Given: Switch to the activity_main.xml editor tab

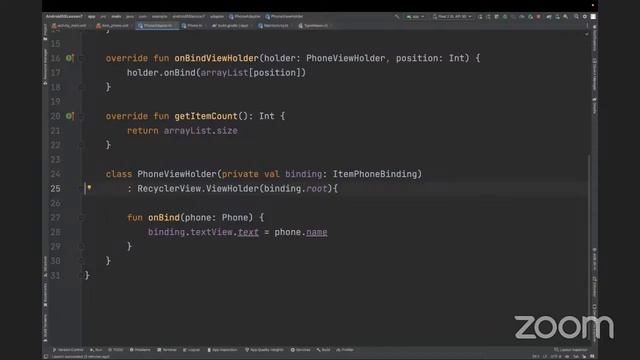Looking at the screenshot, I should (x=69, y=26).
